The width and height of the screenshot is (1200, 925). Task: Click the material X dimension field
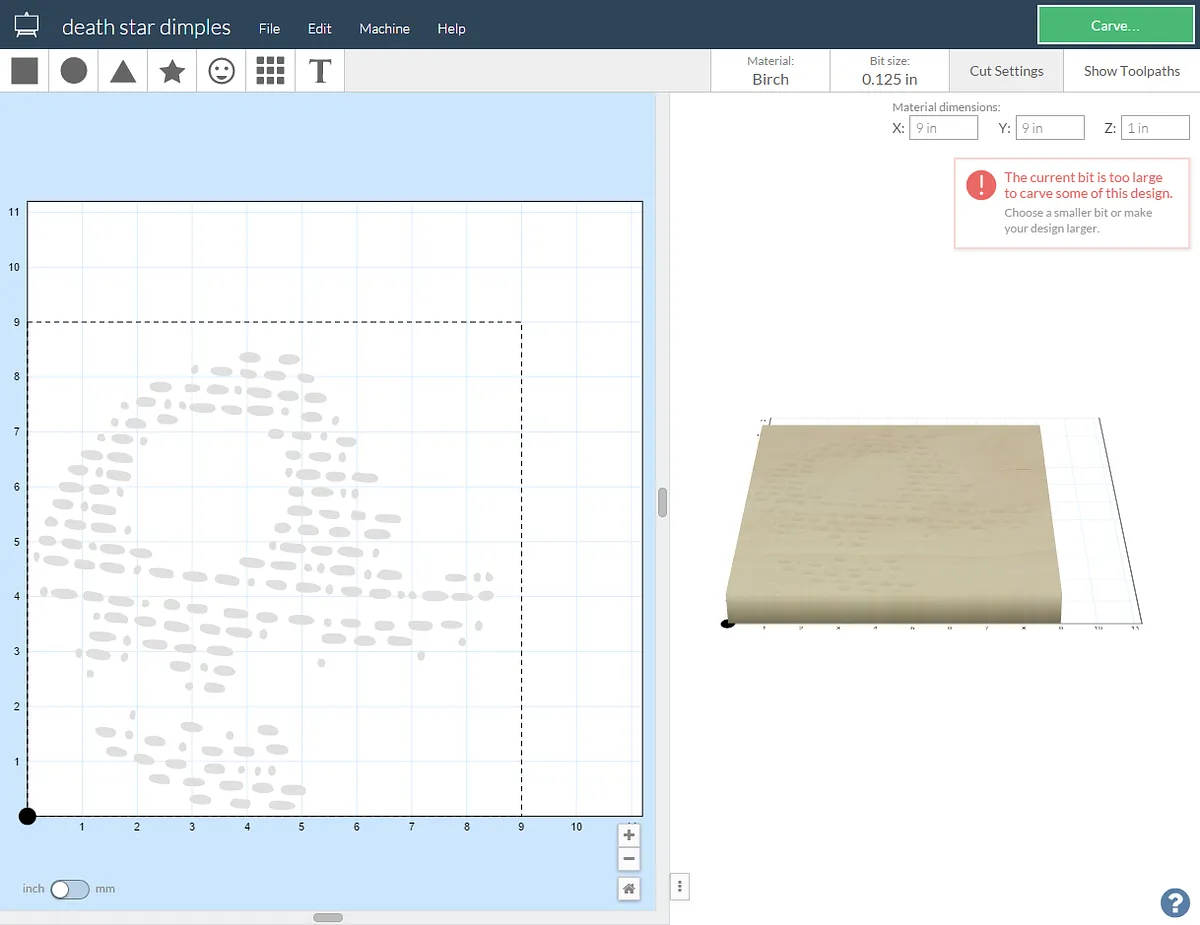(943, 128)
